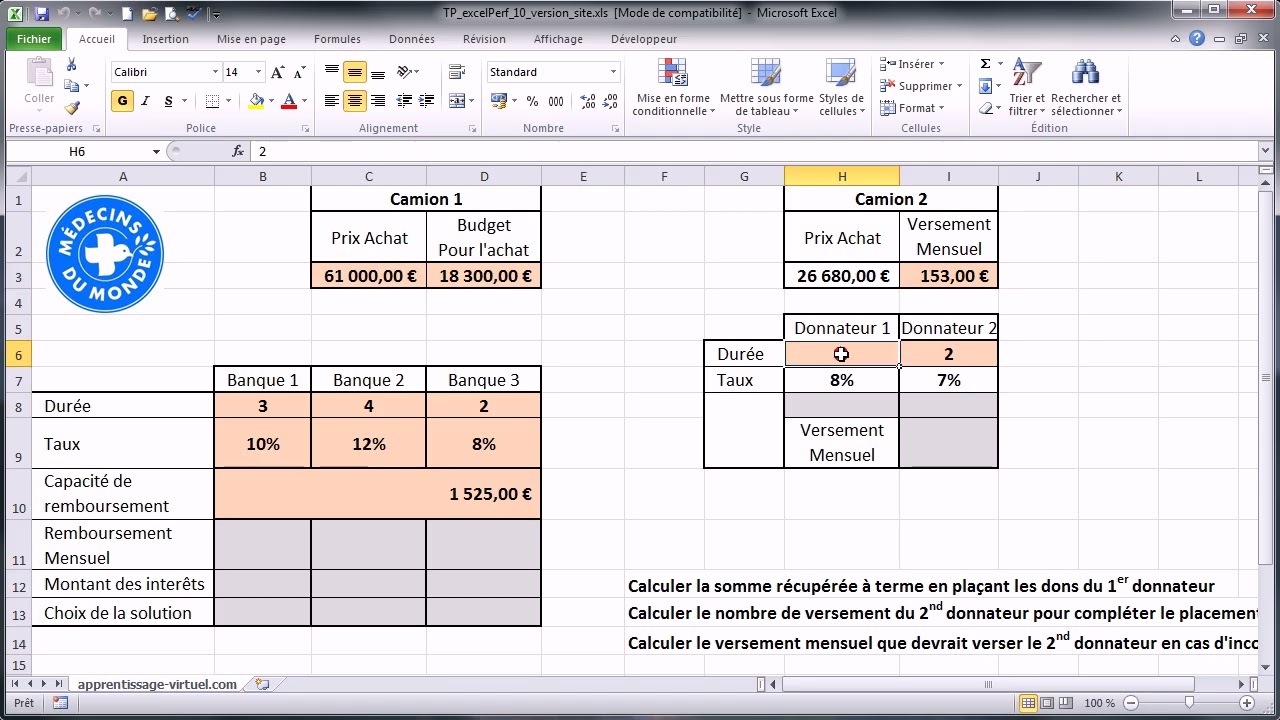The width and height of the screenshot is (1280, 720).
Task: Open the font name Calibri dropdown
Action: [215, 72]
